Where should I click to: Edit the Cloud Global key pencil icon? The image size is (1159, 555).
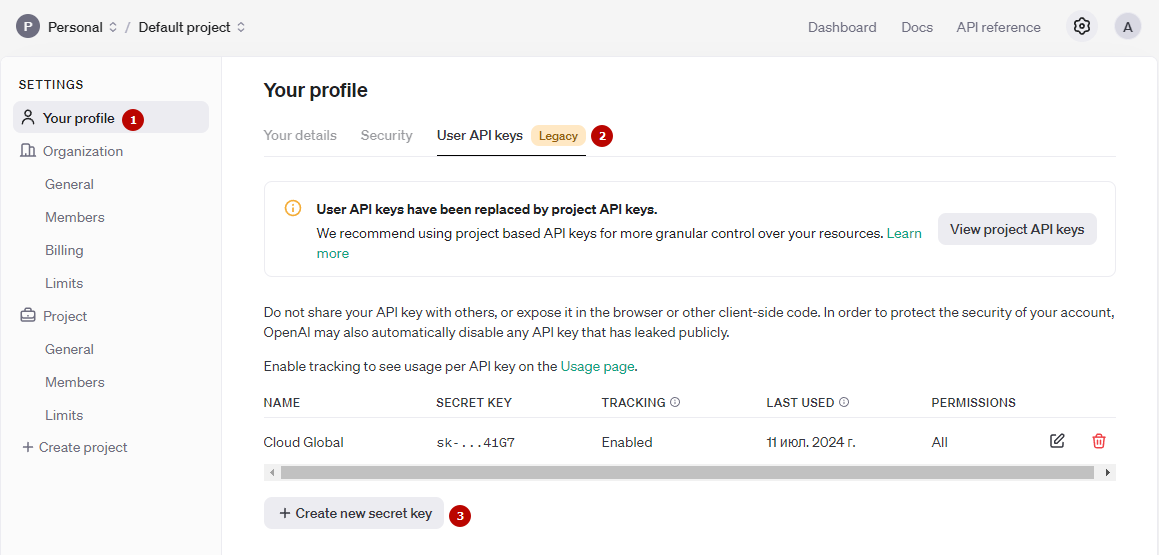(x=1057, y=441)
